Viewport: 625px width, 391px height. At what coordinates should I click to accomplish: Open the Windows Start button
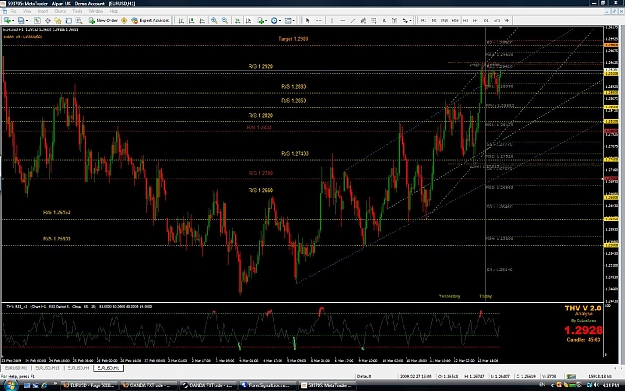point(10,385)
